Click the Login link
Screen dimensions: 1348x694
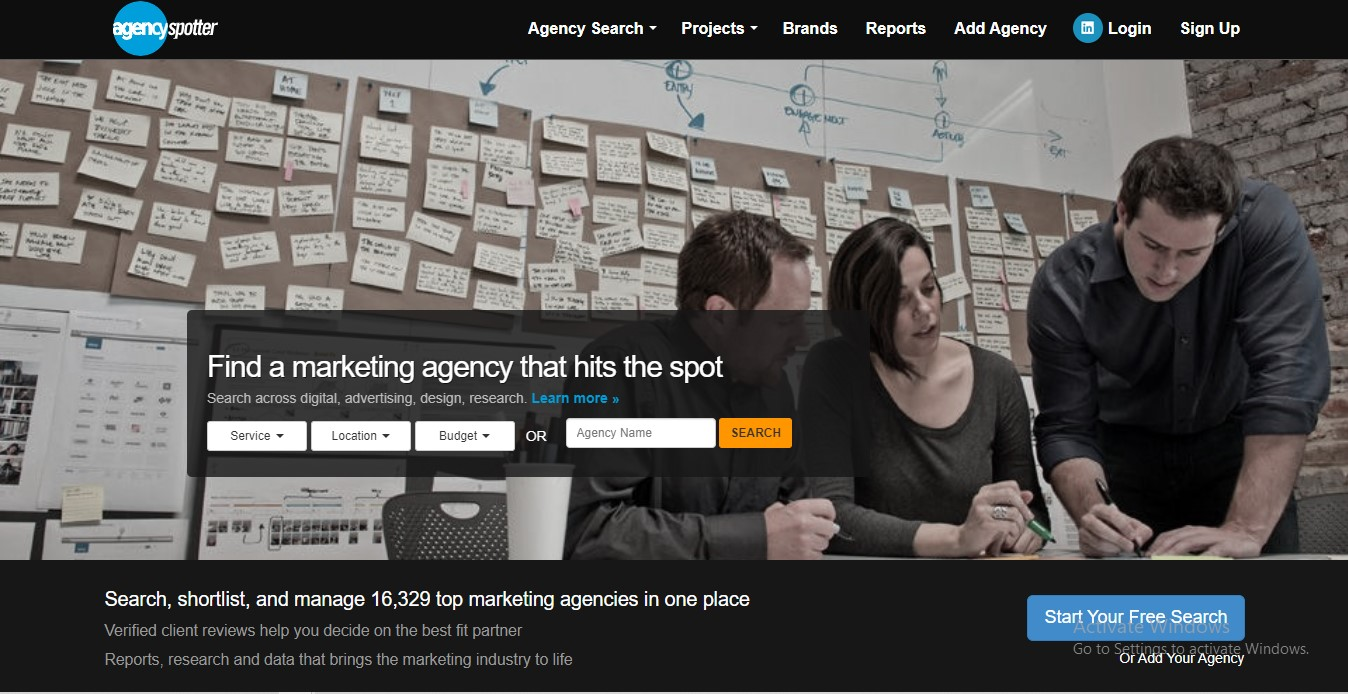coord(1129,28)
